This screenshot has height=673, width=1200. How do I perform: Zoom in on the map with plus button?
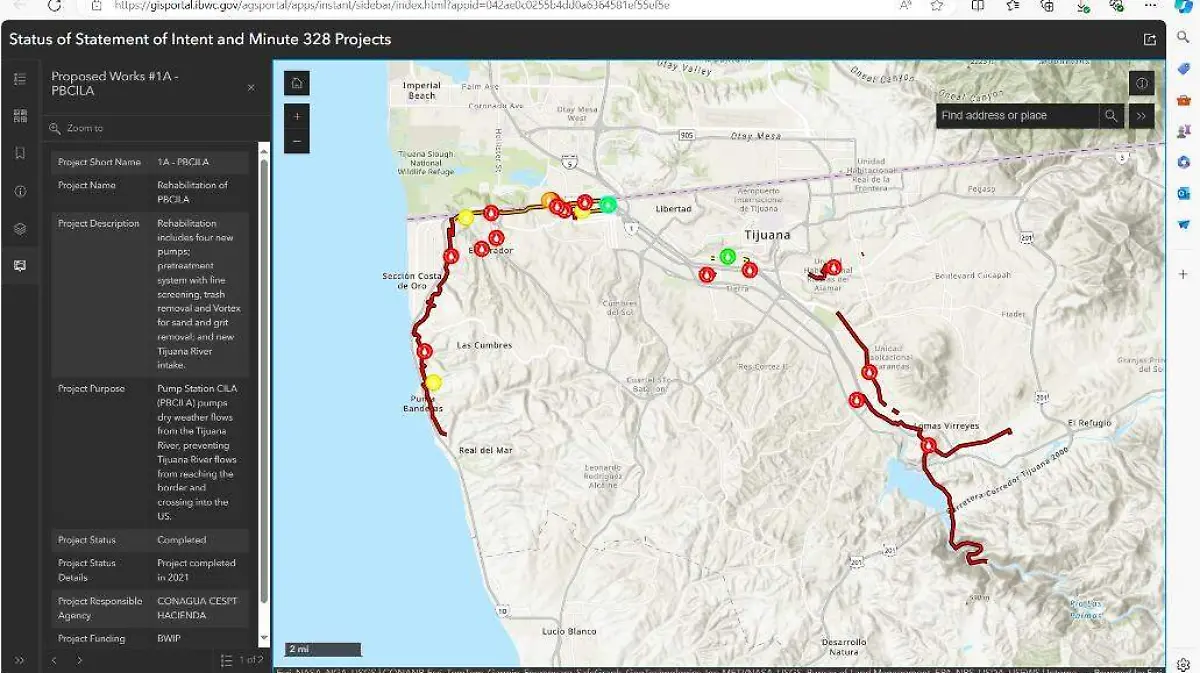coord(297,117)
